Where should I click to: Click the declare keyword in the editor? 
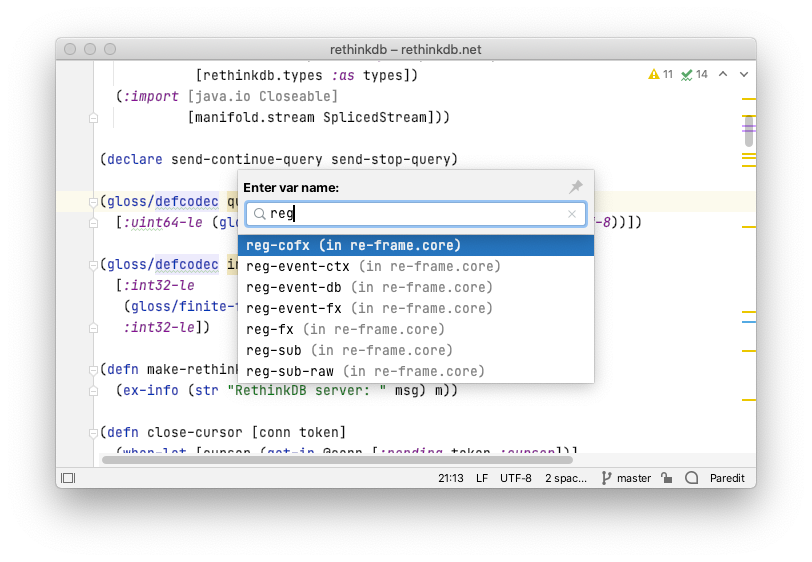pos(135,159)
